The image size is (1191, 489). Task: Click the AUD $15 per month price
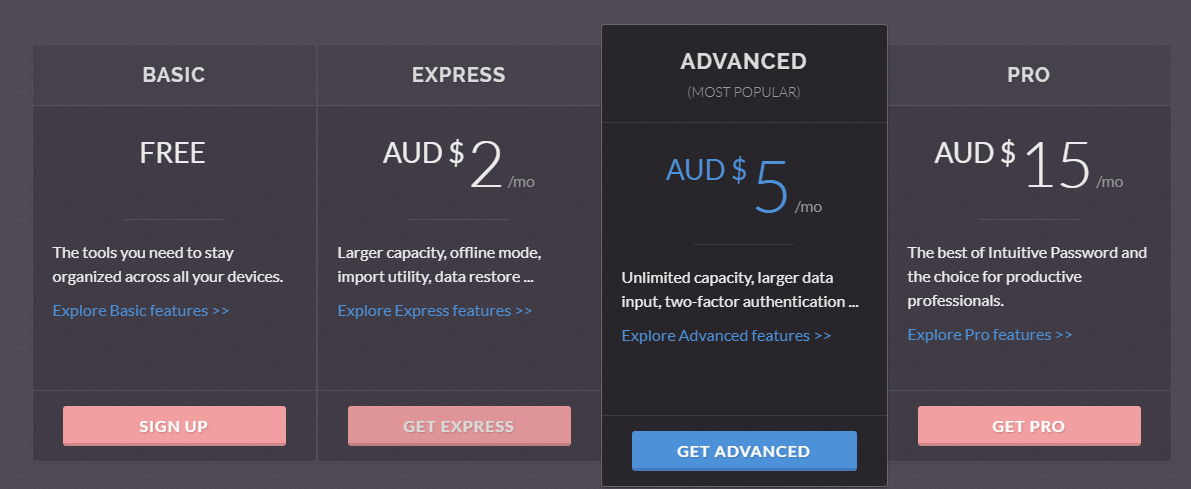pyautogui.click(x=1028, y=164)
